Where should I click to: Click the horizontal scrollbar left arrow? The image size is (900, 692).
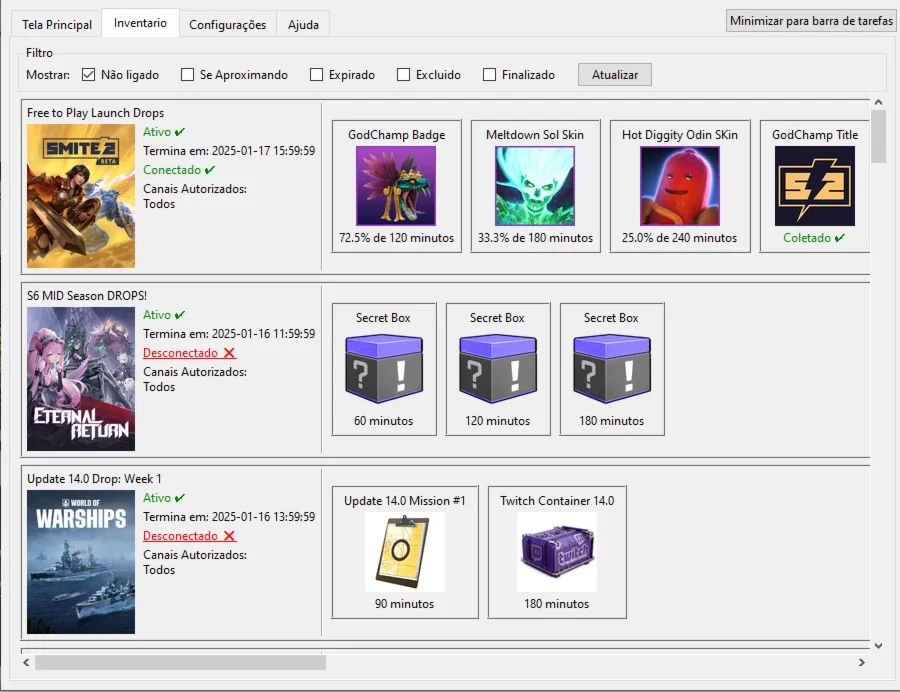point(26,662)
